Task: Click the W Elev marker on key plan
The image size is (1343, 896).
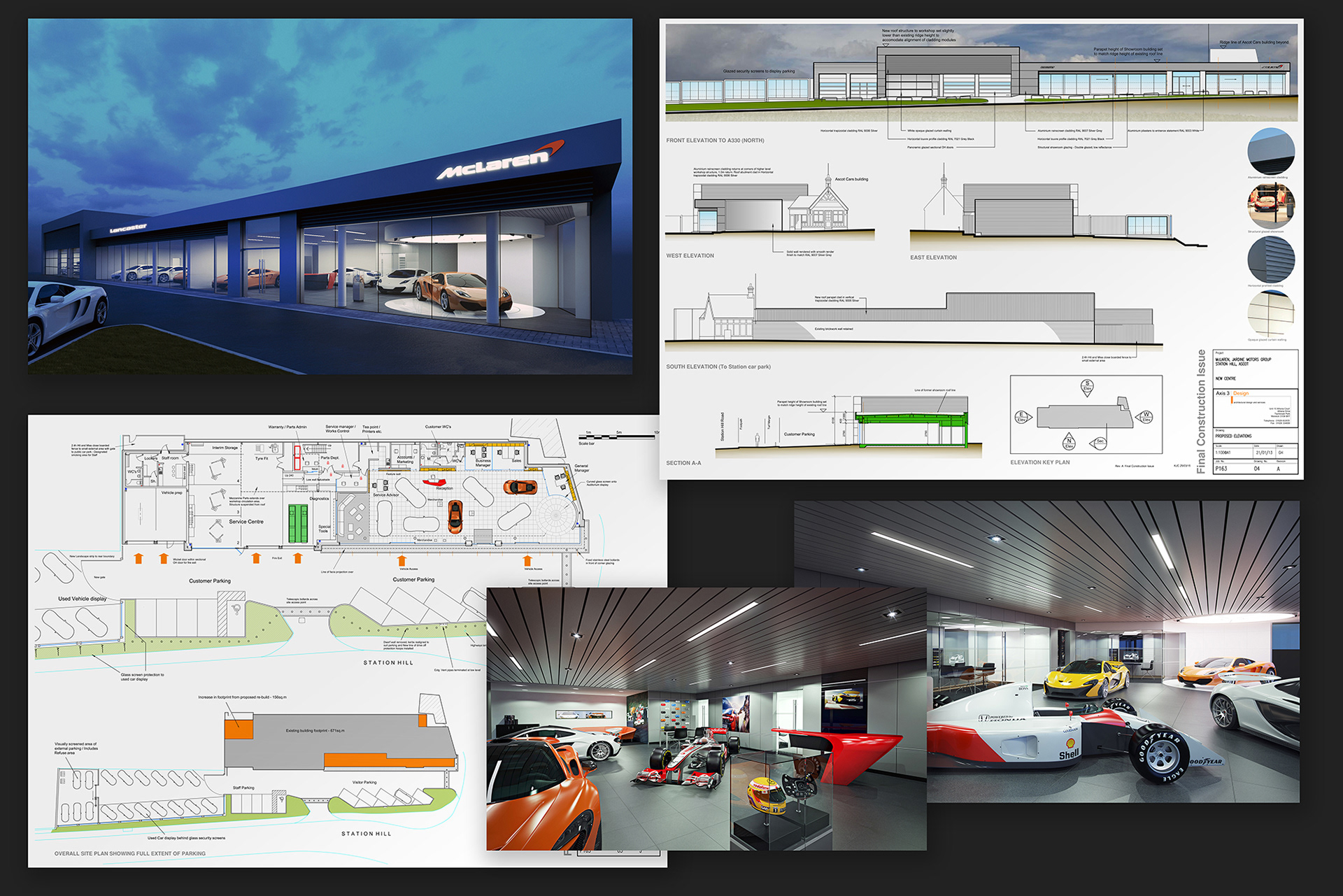Action: click(x=1146, y=417)
